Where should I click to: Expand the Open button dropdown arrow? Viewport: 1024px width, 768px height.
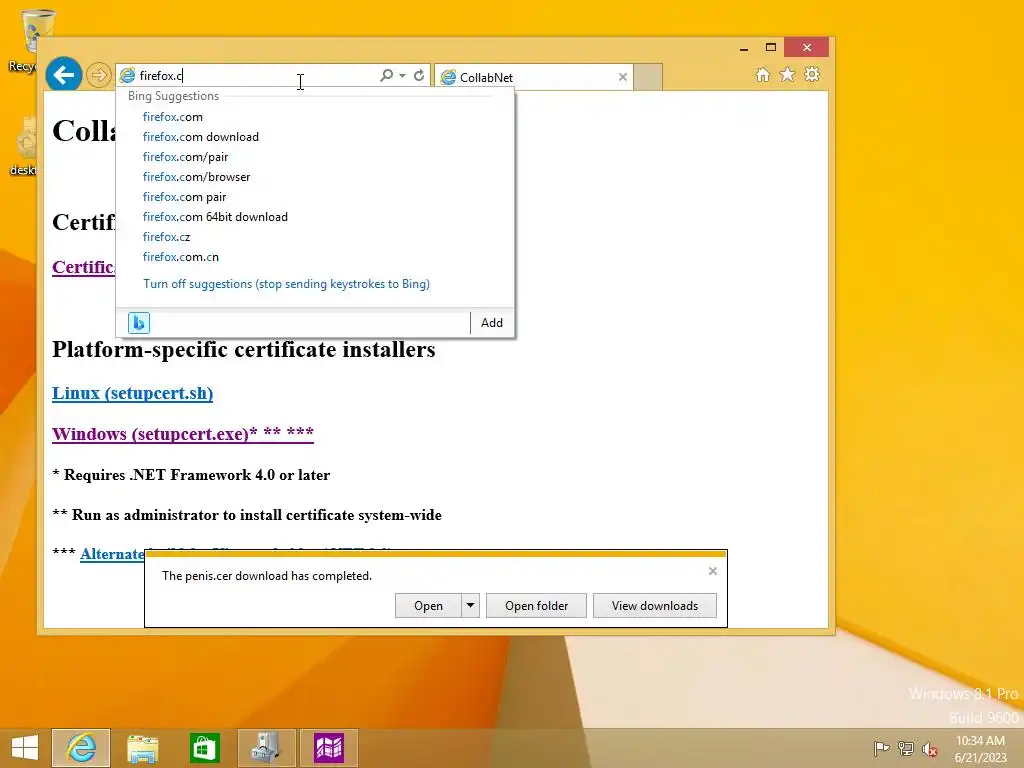click(470, 606)
